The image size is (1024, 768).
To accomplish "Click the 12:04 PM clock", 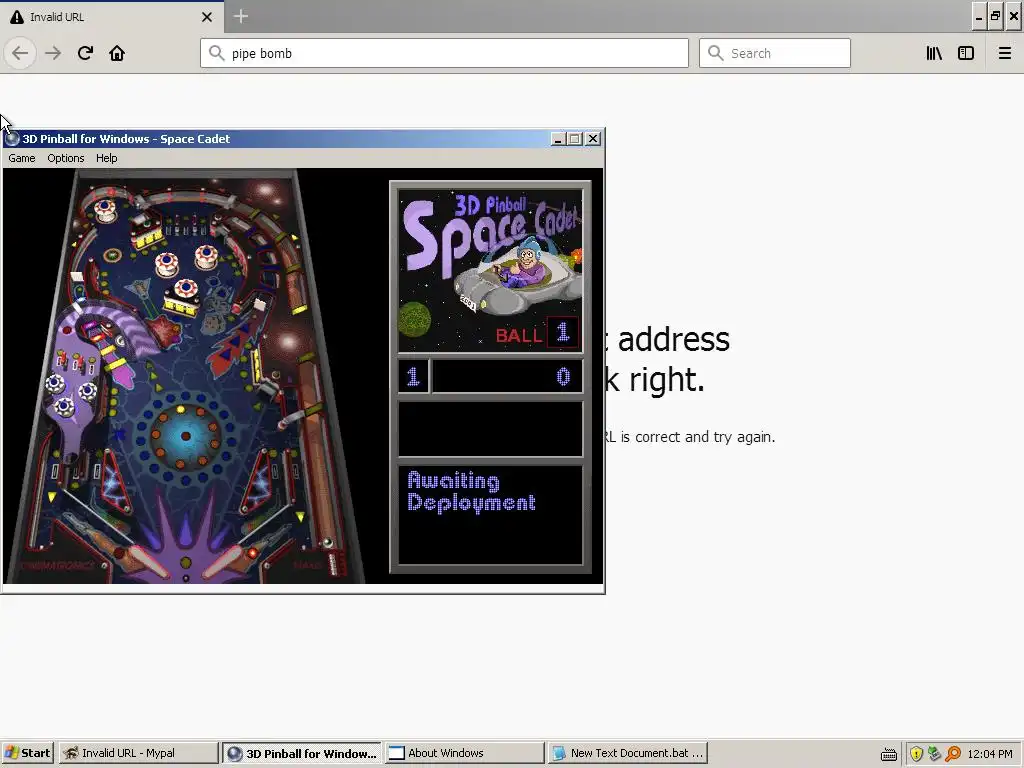I will tap(989, 754).
